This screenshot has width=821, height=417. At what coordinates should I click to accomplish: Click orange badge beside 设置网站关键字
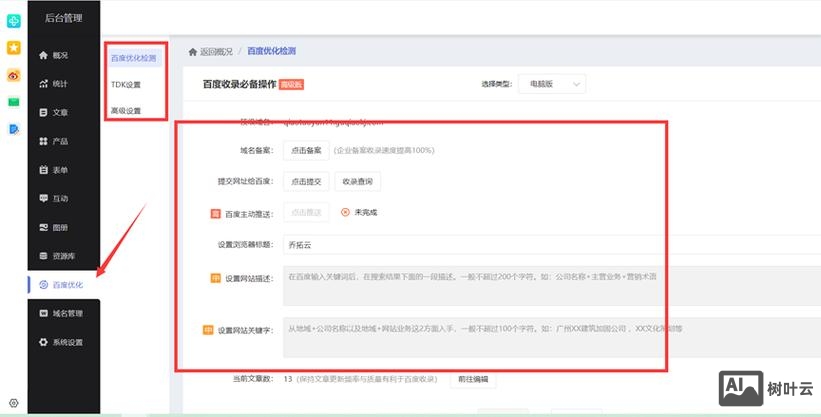[208, 330]
